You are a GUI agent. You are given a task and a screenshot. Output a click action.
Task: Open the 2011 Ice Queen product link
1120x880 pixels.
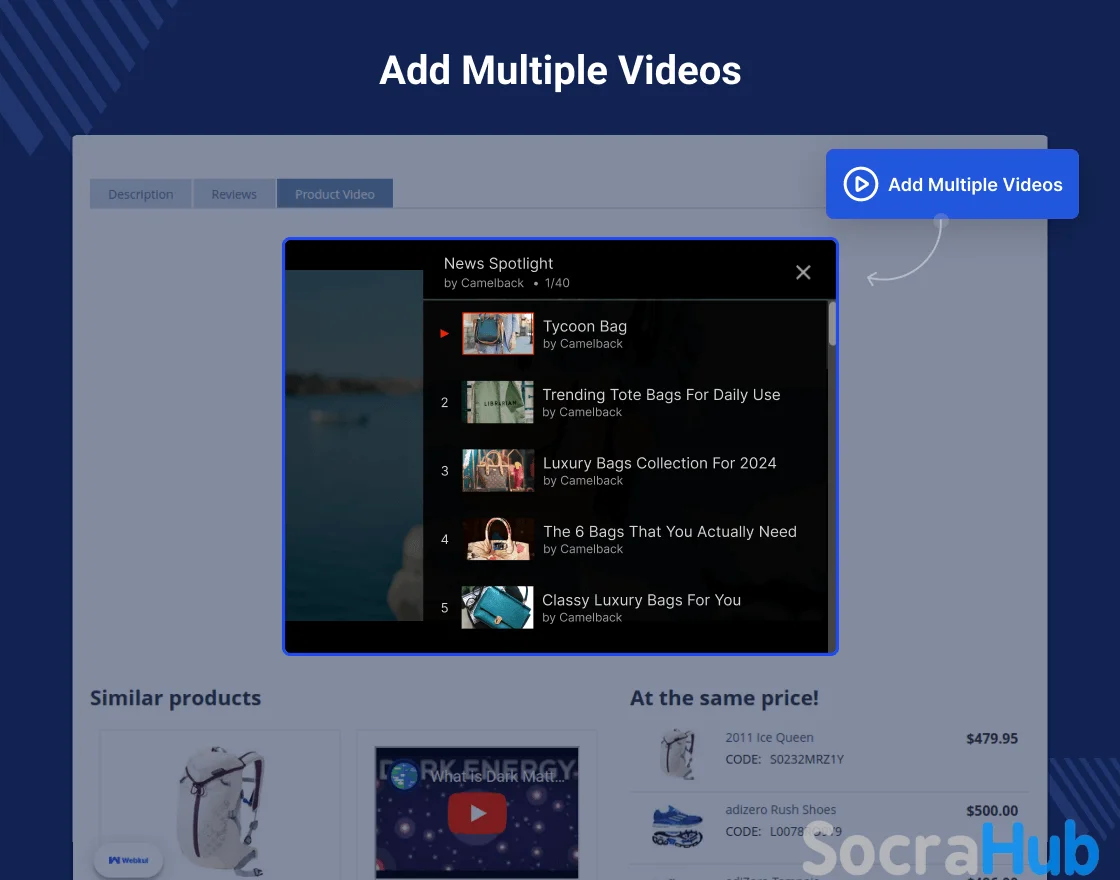769,738
